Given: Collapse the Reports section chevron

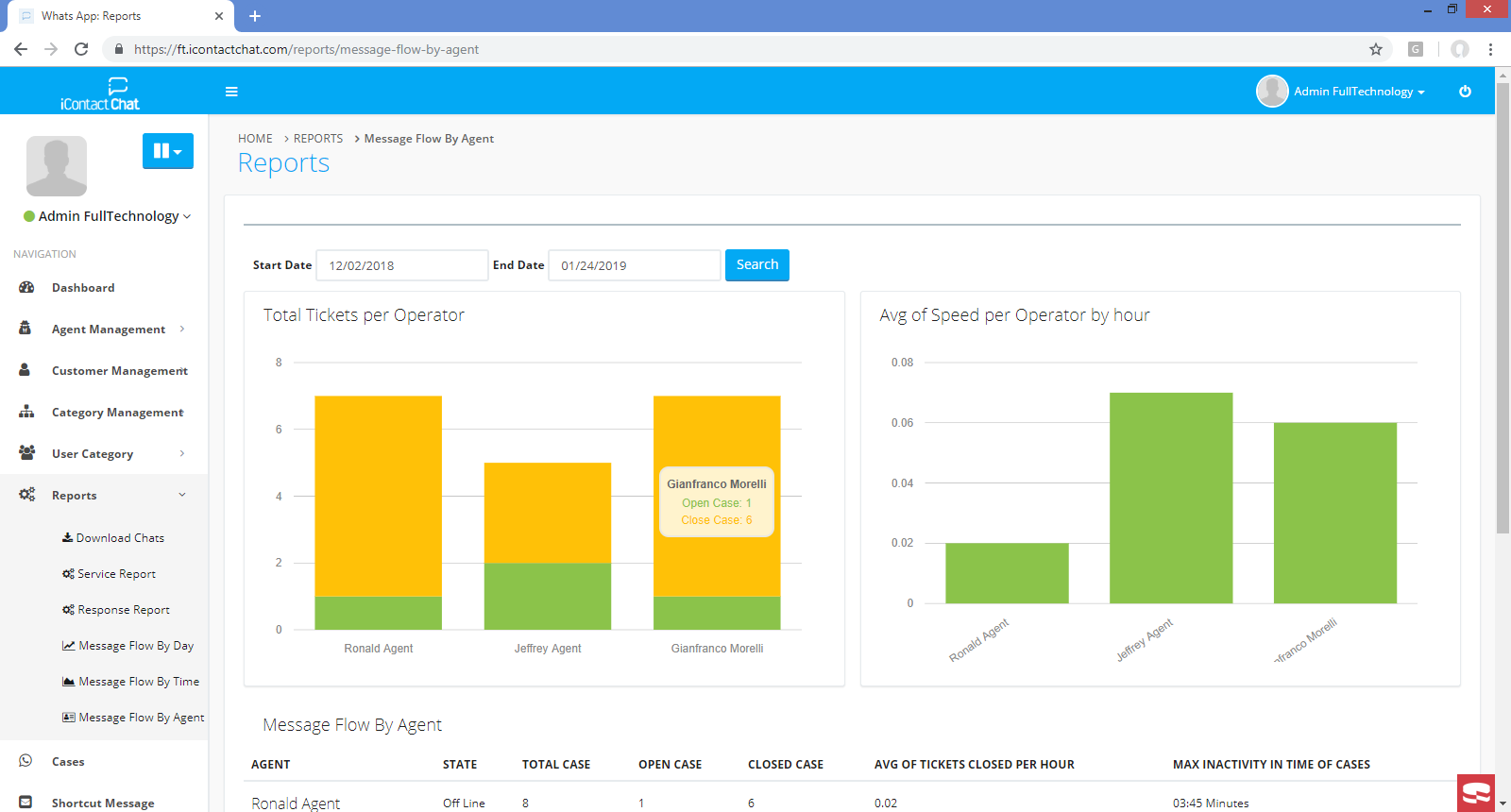Looking at the screenshot, I should 182,495.
